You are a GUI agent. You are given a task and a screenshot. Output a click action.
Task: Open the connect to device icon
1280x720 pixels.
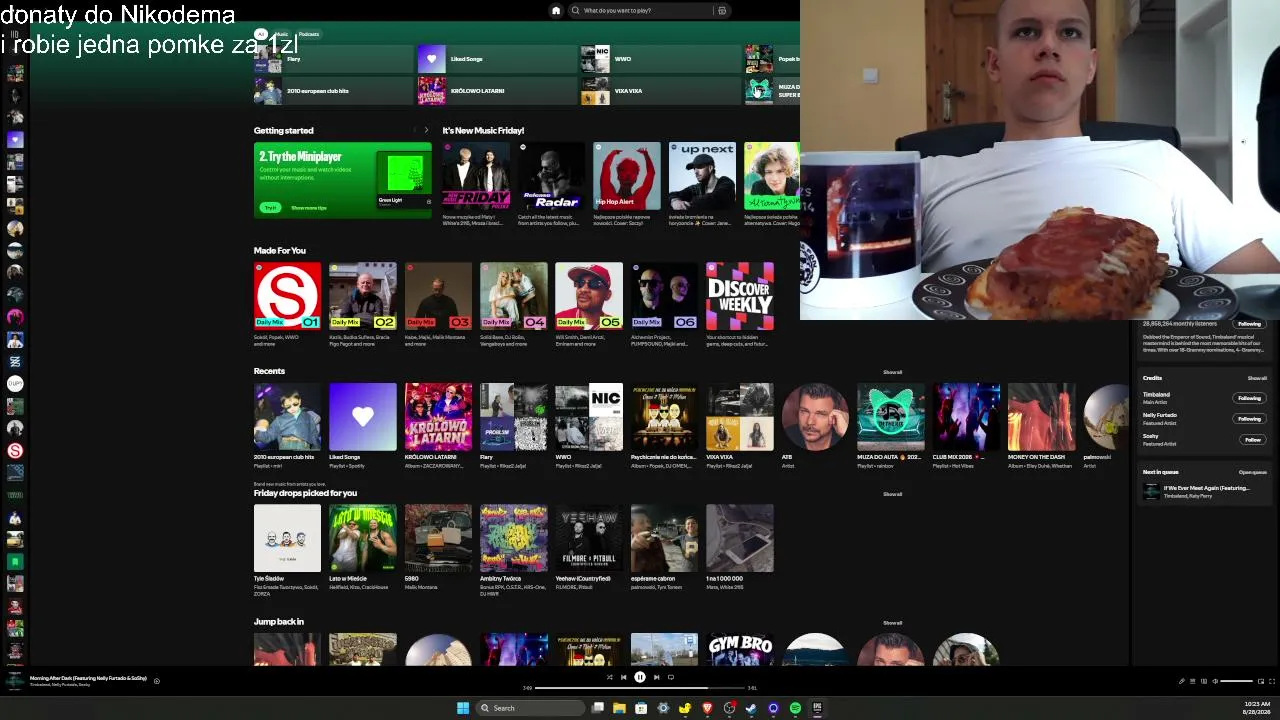click(x=1204, y=681)
